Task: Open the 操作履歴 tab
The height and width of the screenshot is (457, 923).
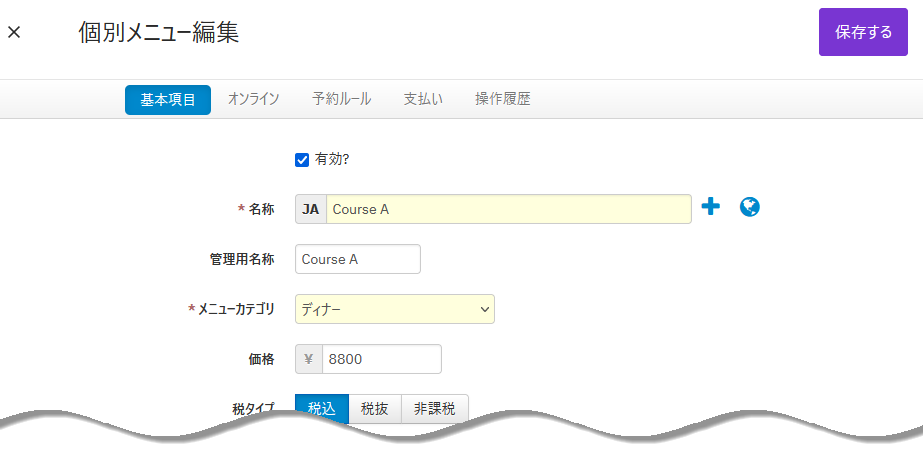Action: pyautogui.click(x=503, y=100)
